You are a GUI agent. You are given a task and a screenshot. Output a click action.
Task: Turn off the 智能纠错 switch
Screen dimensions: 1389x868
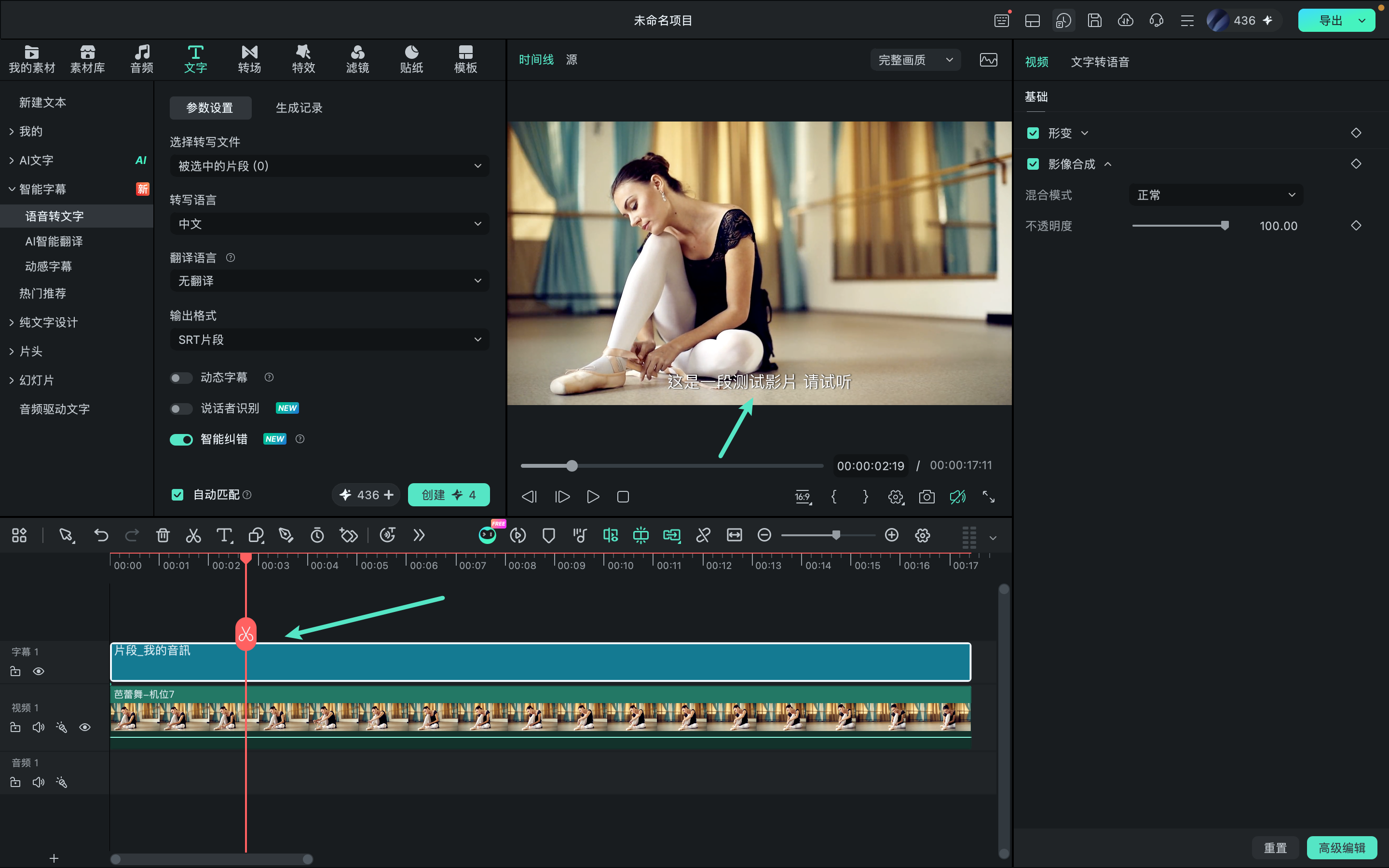click(181, 440)
